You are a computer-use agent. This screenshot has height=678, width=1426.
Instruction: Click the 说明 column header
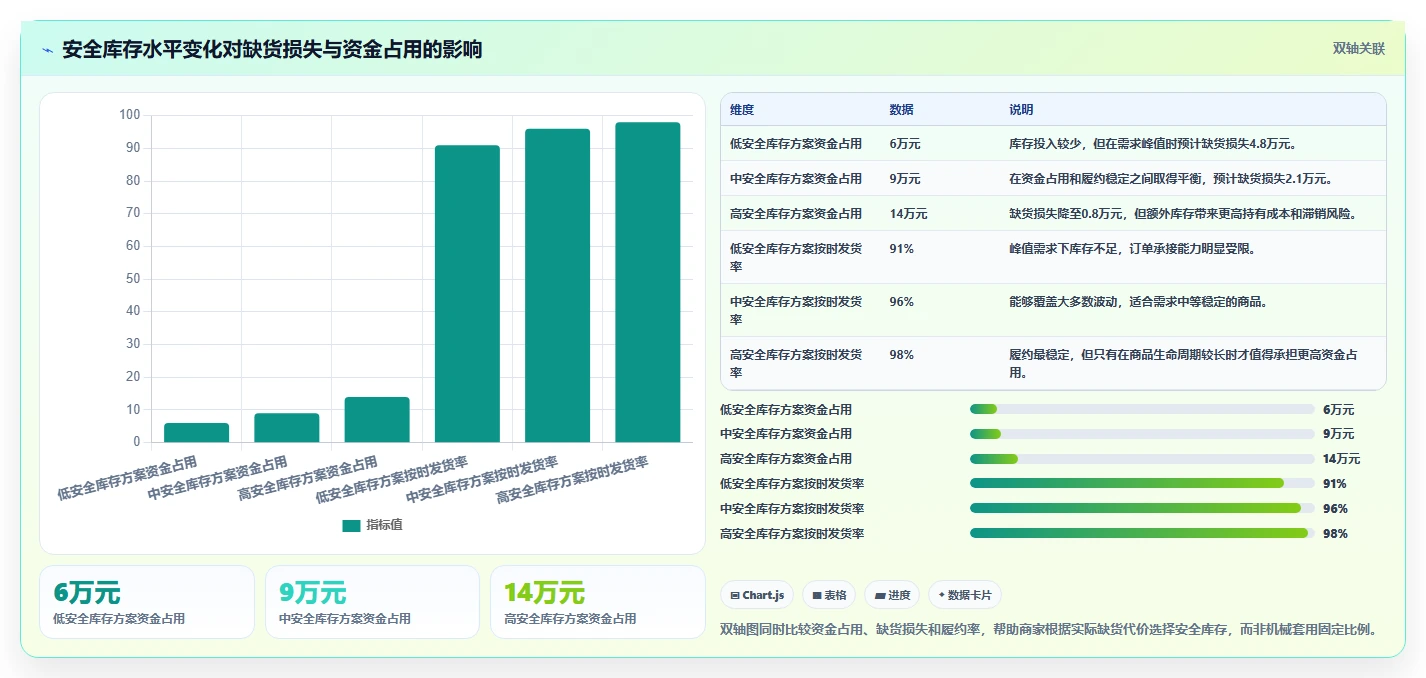1021,109
